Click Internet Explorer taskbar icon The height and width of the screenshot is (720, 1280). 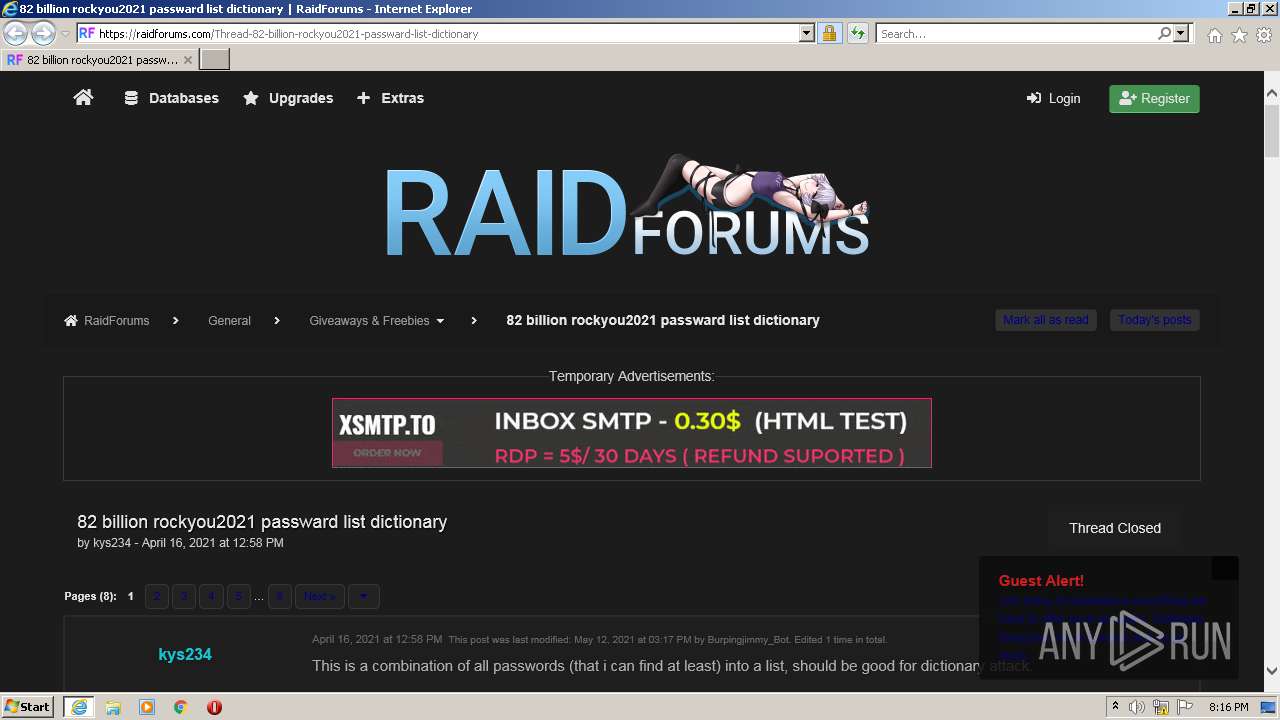coord(78,706)
